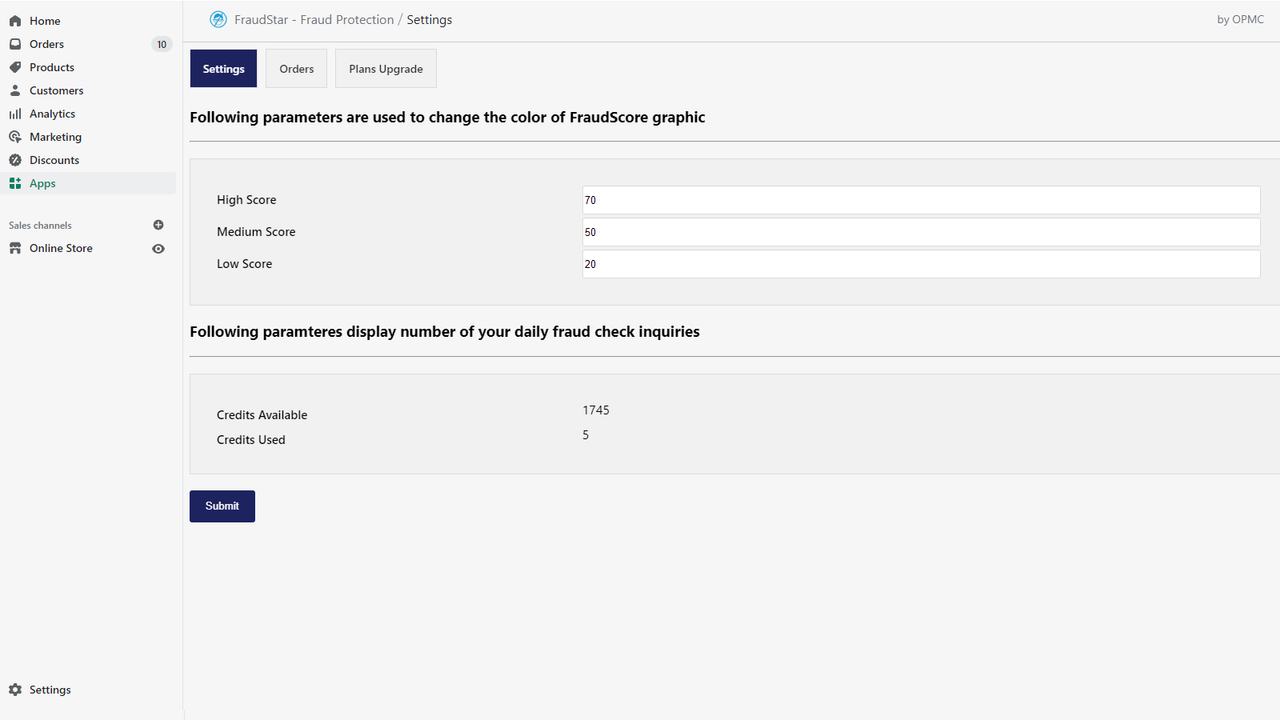
Task: Switch to the Orders tab in FraudStar
Action: [296, 68]
